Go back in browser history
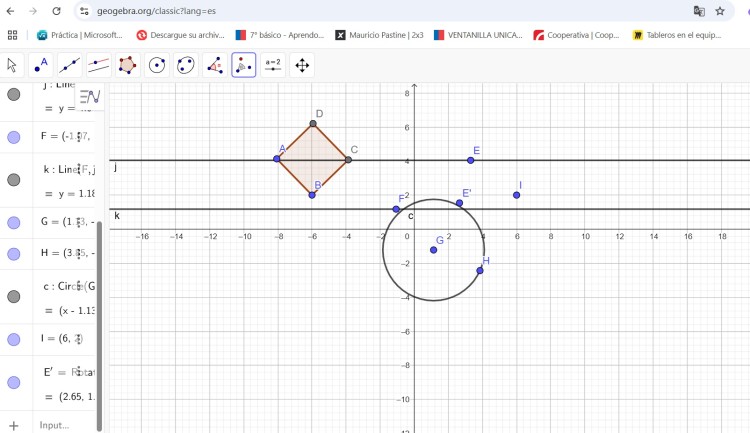Image resolution: width=750 pixels, height=433 pixels. (x=10, y=11)
